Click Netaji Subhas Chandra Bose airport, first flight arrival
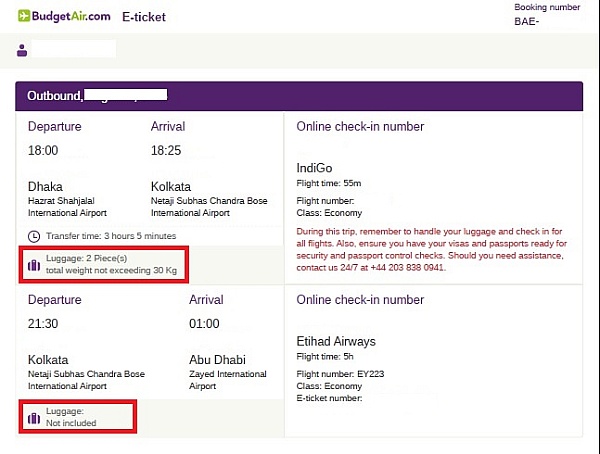This screenshot has height=454, width=600. [x=209, y=207]
